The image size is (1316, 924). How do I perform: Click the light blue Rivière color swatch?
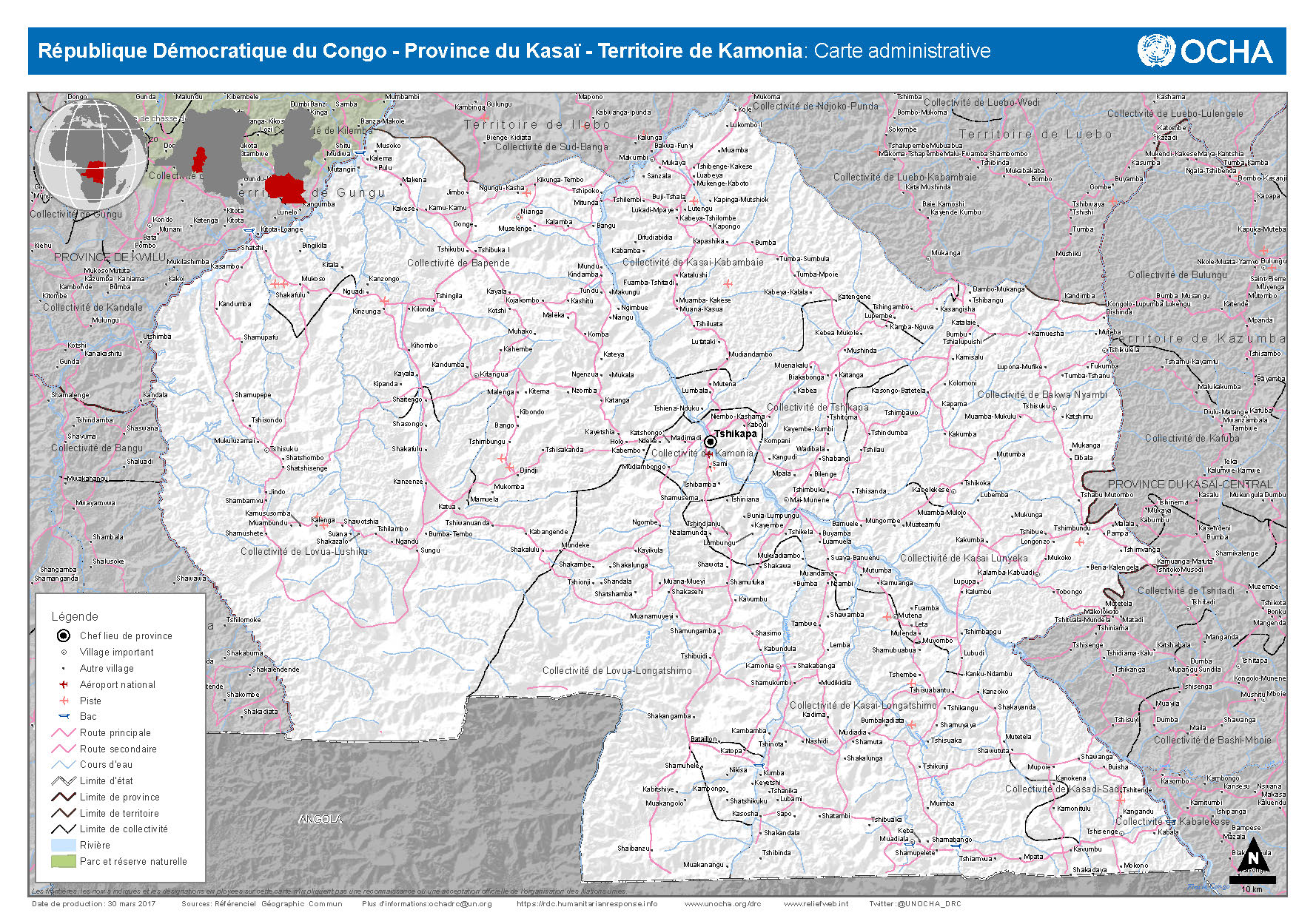pyautogui.click(x=64, y=845)
